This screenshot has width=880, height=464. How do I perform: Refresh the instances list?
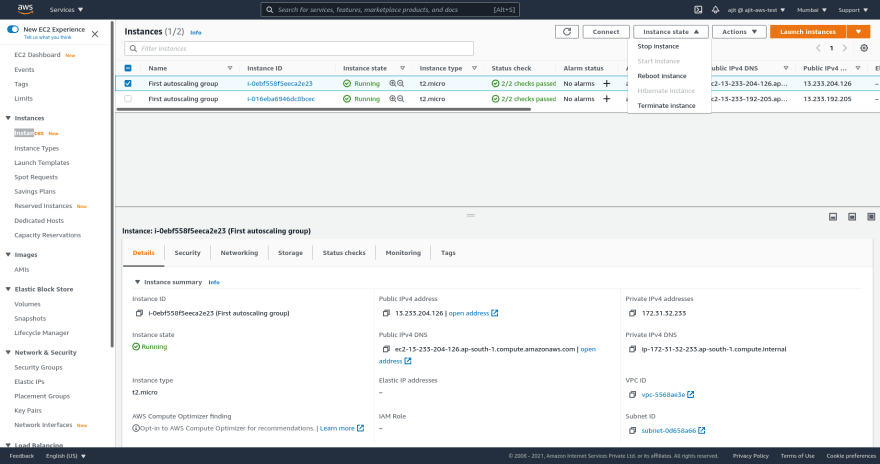coord(567,32)
